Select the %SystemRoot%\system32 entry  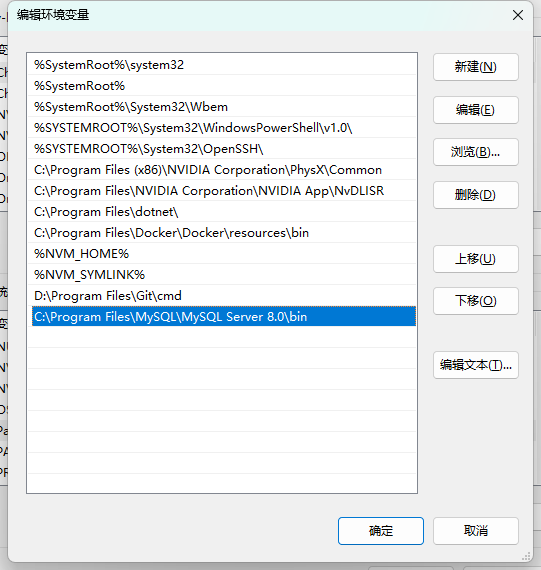tap(222, 65)
